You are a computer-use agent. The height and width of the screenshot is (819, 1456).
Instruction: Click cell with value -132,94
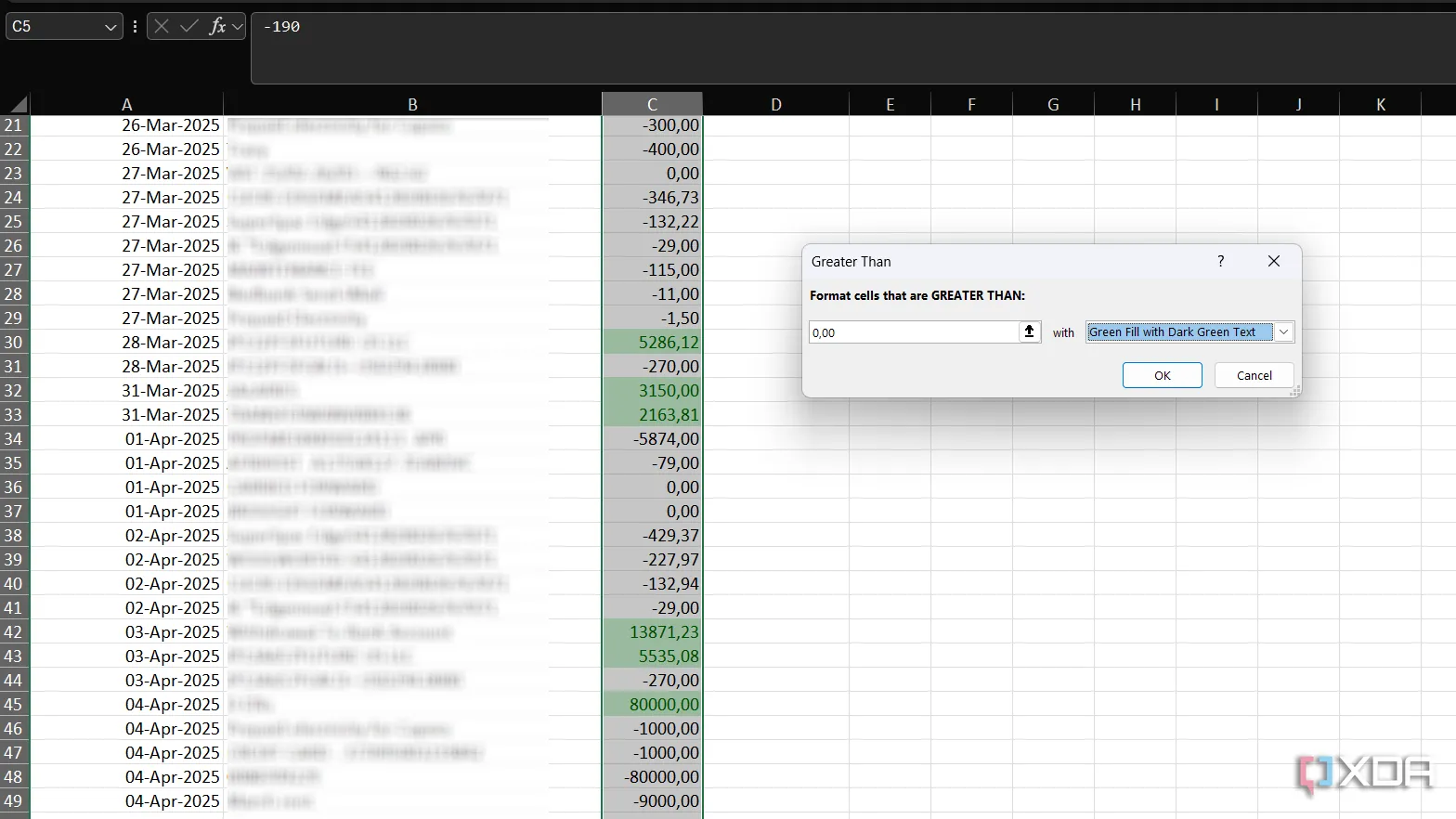point(652,584)
